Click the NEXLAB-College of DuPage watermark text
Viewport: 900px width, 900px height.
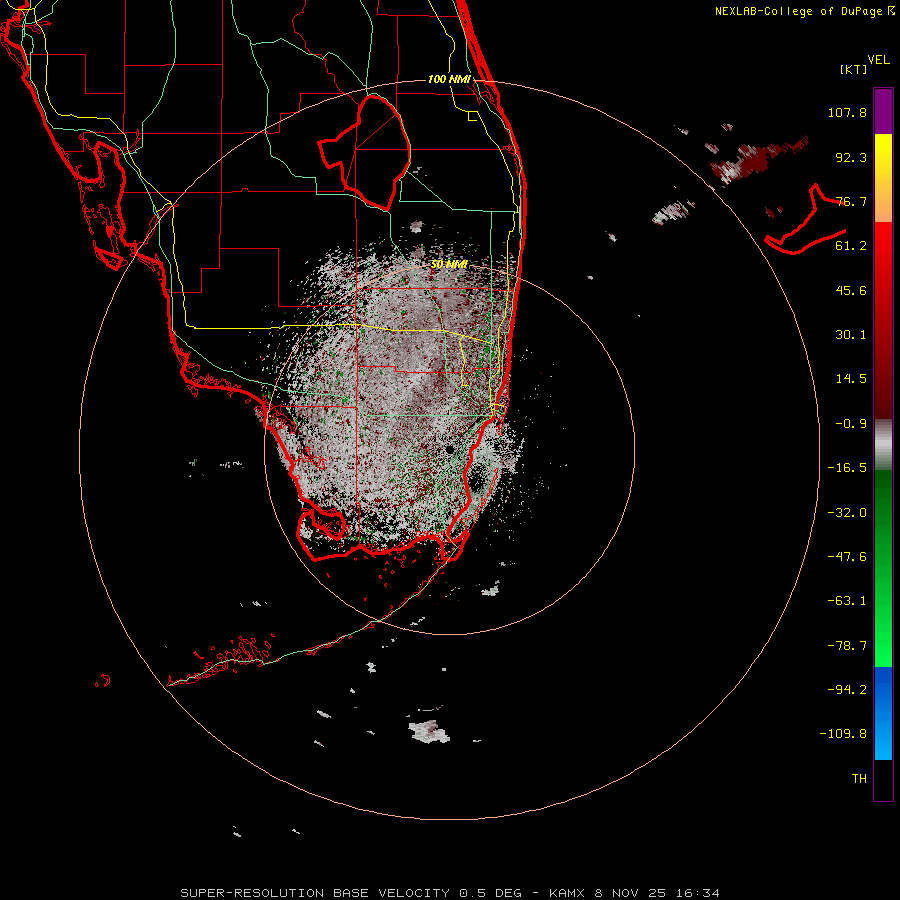pos(804,11)
